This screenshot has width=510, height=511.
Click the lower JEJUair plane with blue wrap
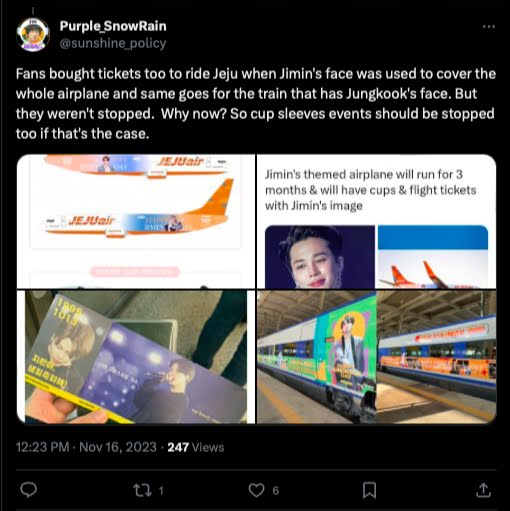[138, 211]
